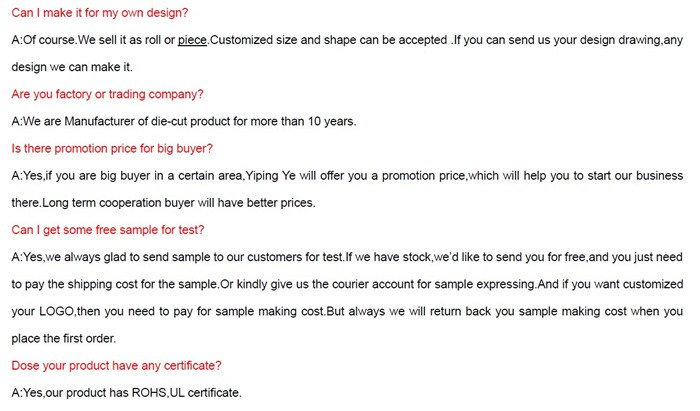Click the heading 'Are you factory or trading company?'
The image size is (700, 411).
[107, 94]
